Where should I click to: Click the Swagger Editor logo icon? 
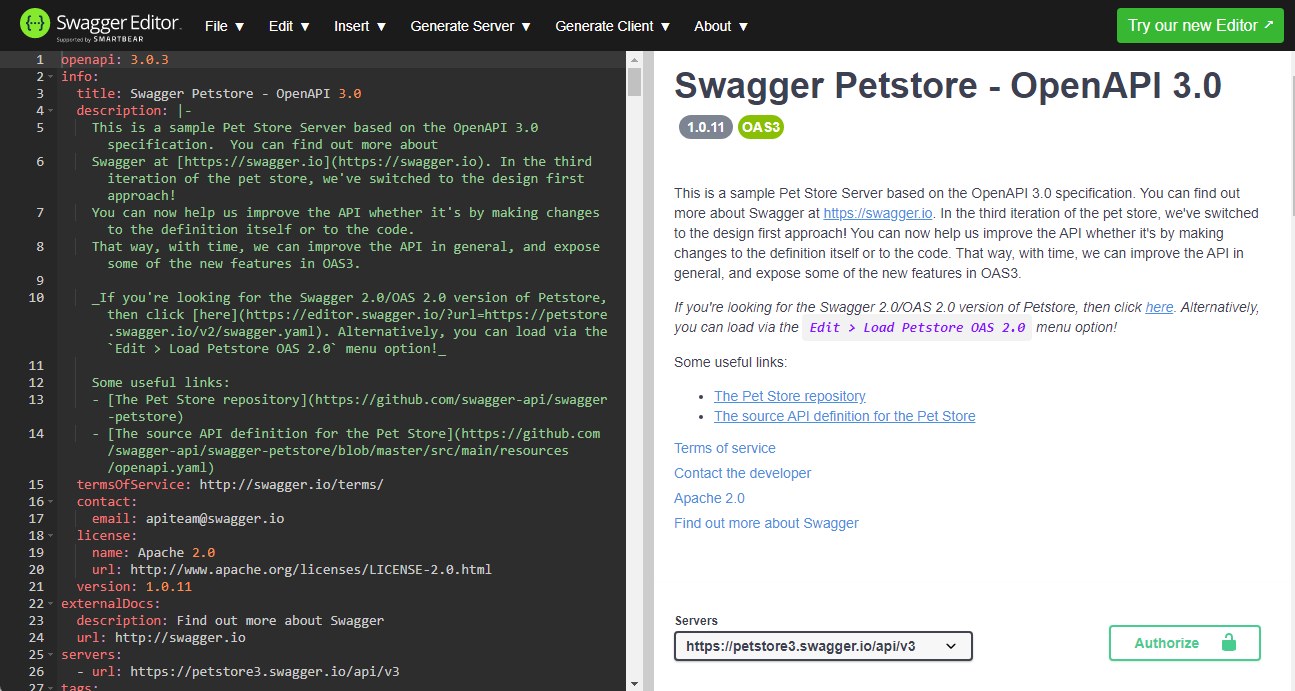pos(35,24)
